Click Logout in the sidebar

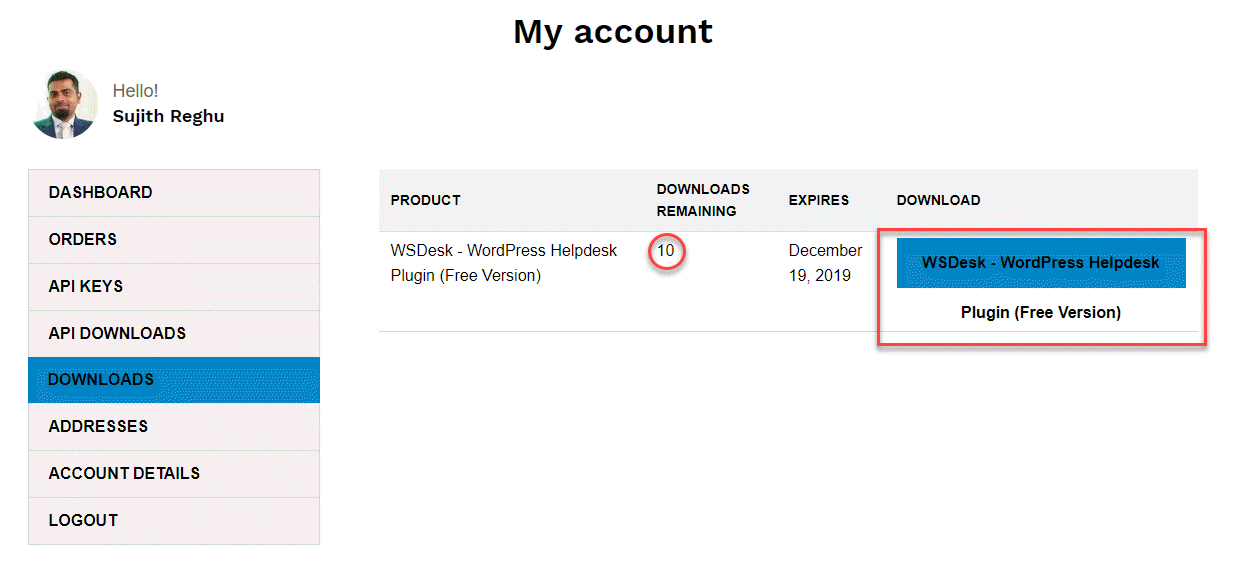coord(174,521)
